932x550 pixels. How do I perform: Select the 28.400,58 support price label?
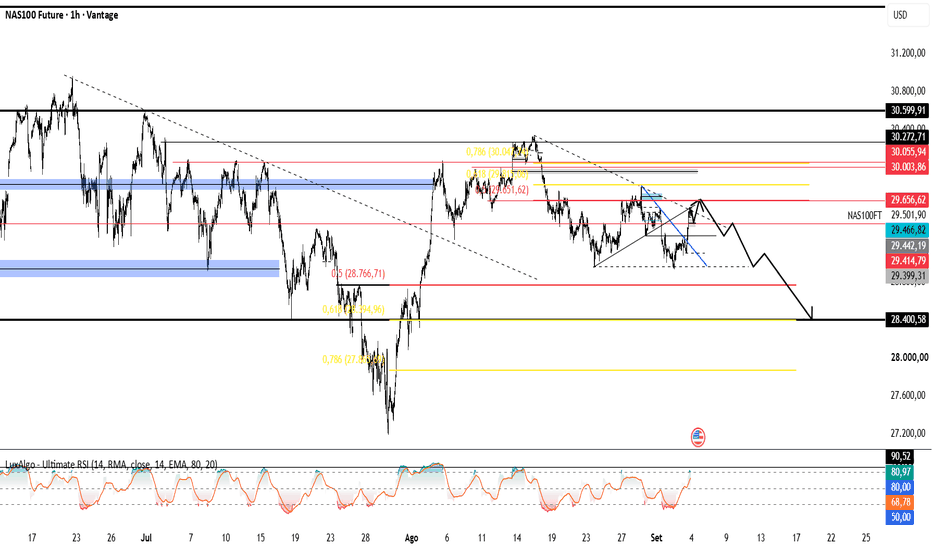tap(907, 320)
